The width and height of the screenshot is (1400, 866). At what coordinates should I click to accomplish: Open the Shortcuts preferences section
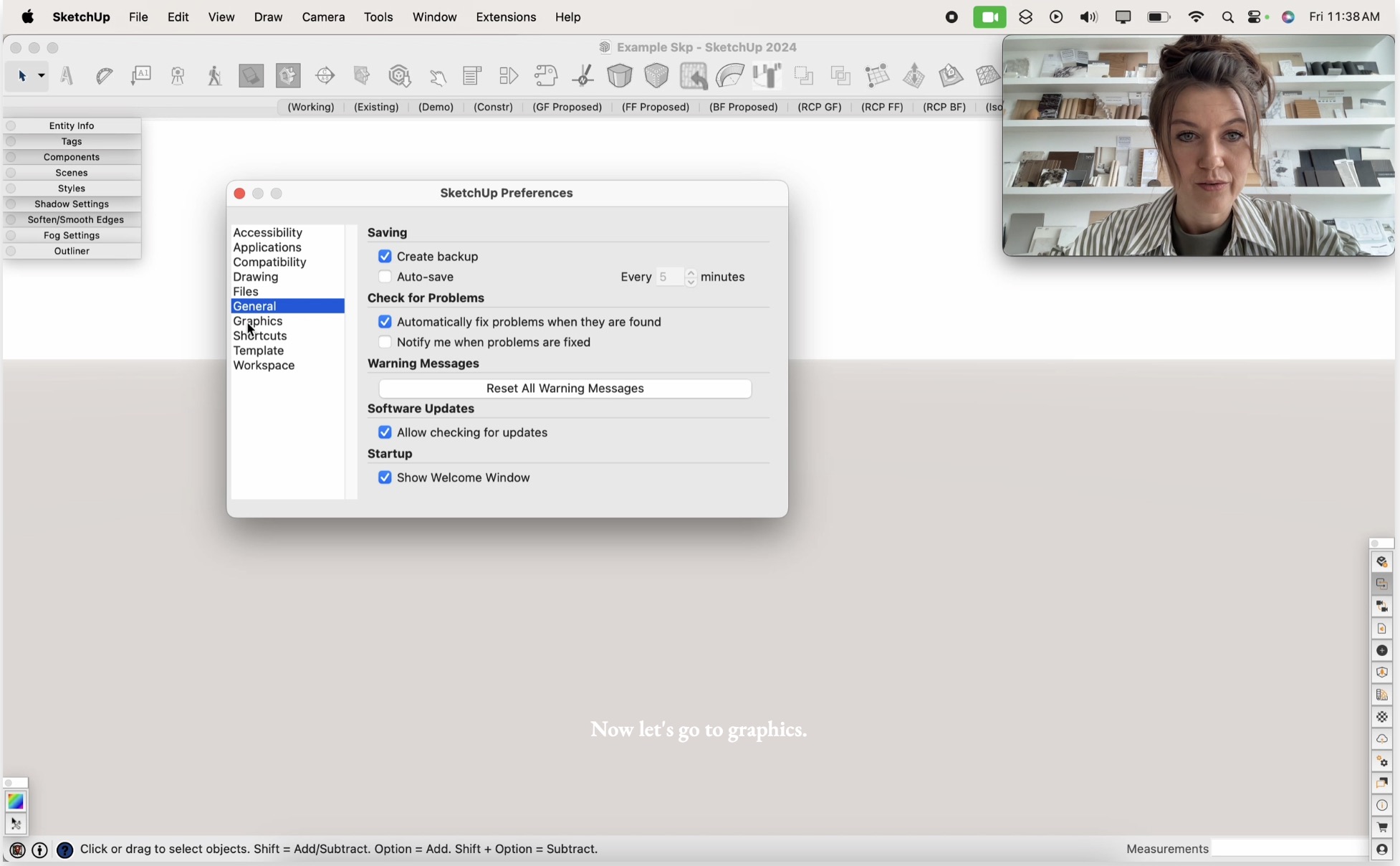click(260, 336)
